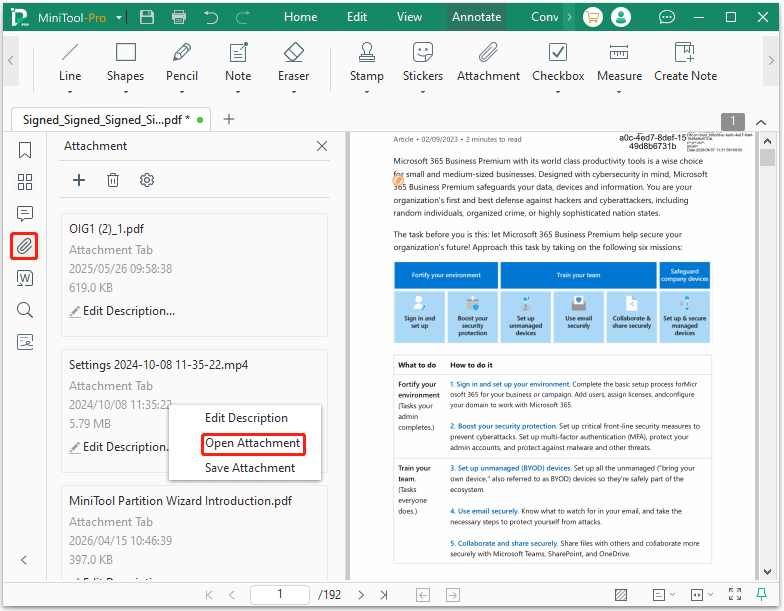Collapse the ribbon with up chevron

click(761, 122)
